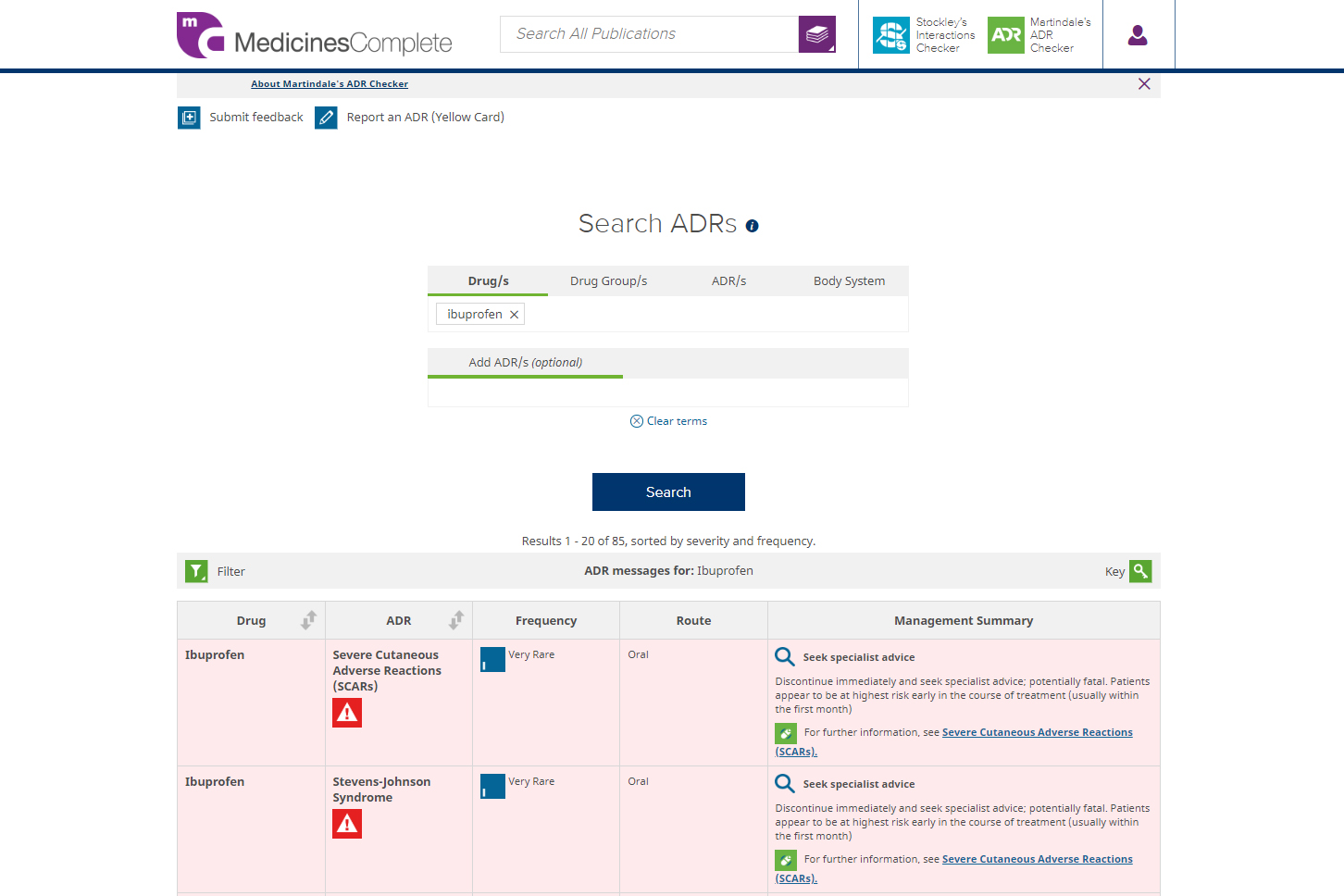Screen dimensions: 1344x896
Task: Click the Report an ADR pencil icon
Action: pos(326,118)
